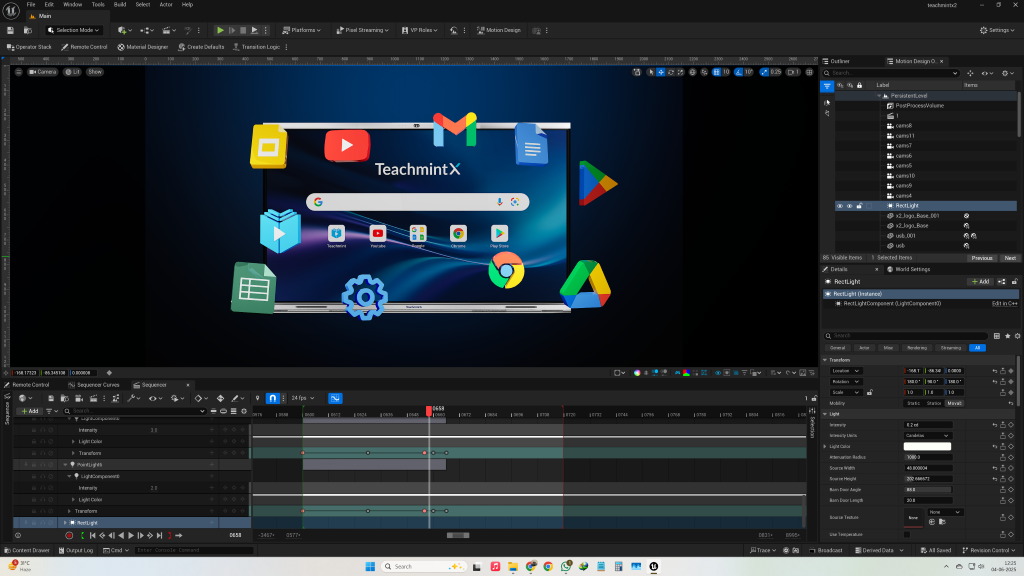The height and width of the screenshot is (576, 1024).
Task: Click the Sequencer render movie clapper icon
Action: pyautogui.click(x=93, y=398)
